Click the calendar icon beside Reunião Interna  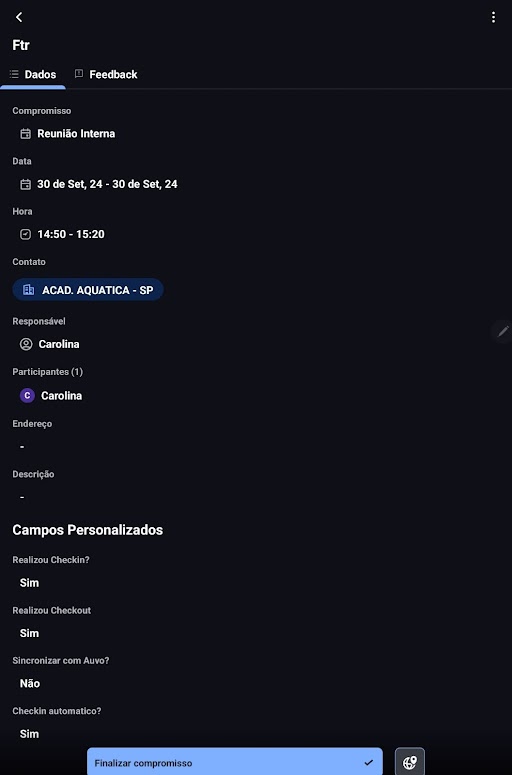[x=25, y=134]
